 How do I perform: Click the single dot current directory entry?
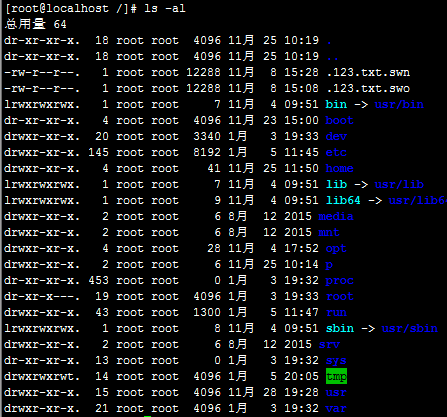pos(329,43)
